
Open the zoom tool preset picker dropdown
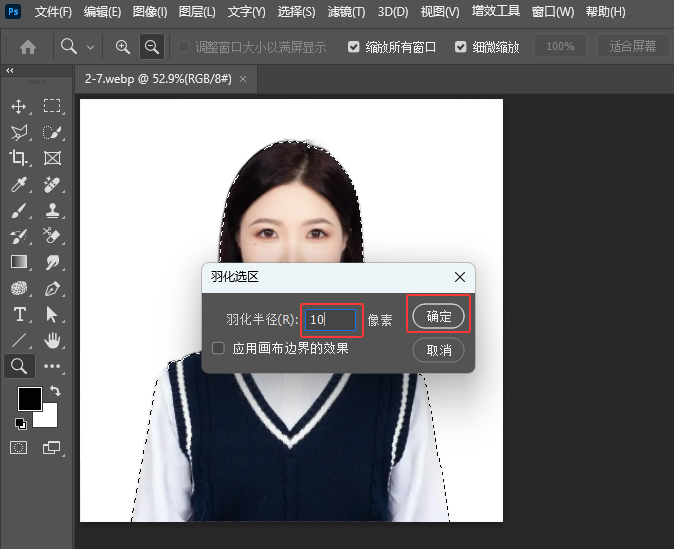coord(90,47)
